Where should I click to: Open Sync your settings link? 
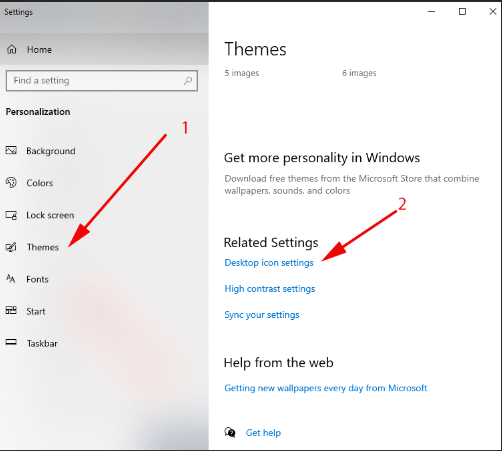tap(262, 315)
